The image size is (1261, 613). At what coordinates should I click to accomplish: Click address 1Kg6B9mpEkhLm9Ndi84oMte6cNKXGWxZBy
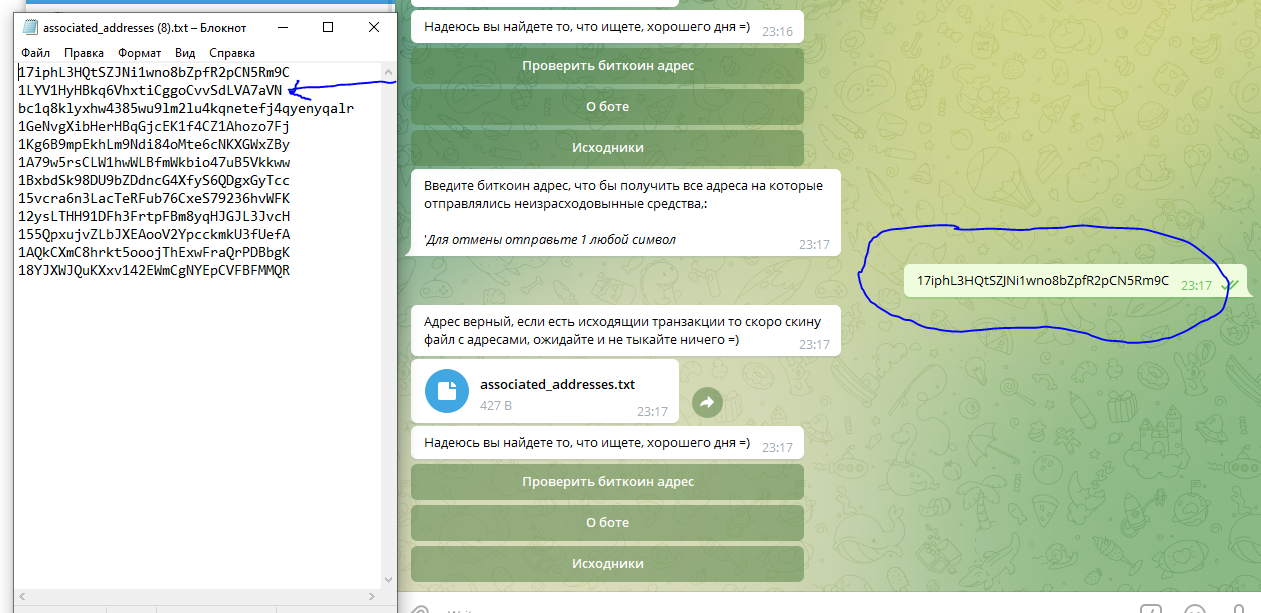point(154,144)
